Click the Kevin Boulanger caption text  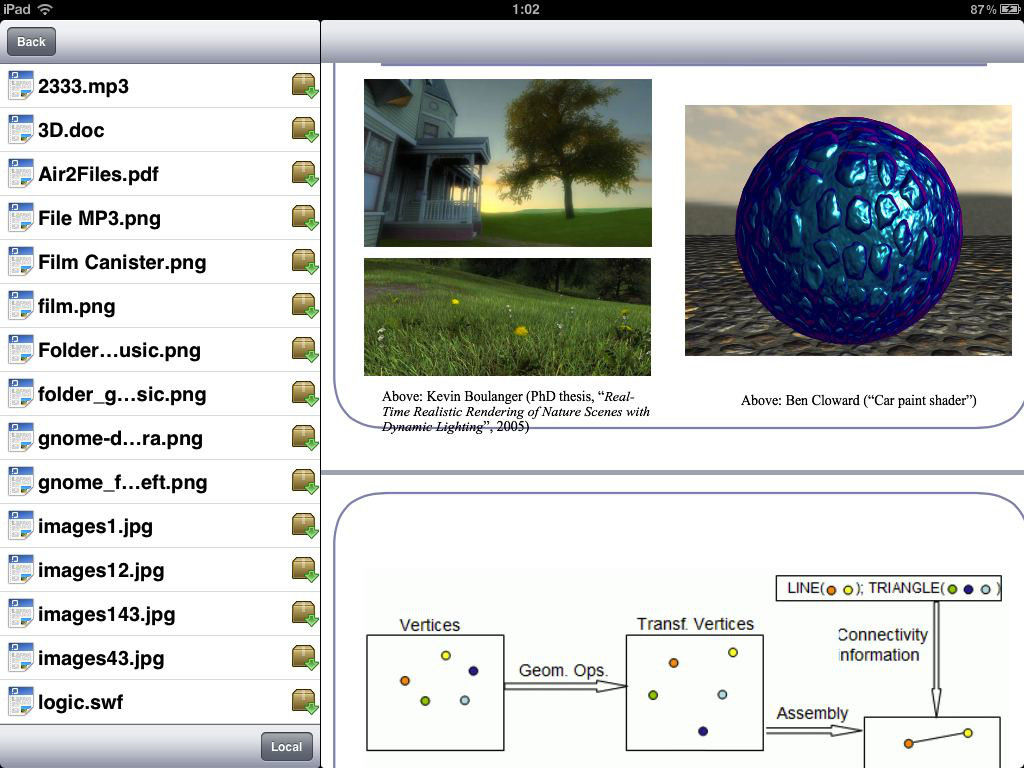click(516, 411)
